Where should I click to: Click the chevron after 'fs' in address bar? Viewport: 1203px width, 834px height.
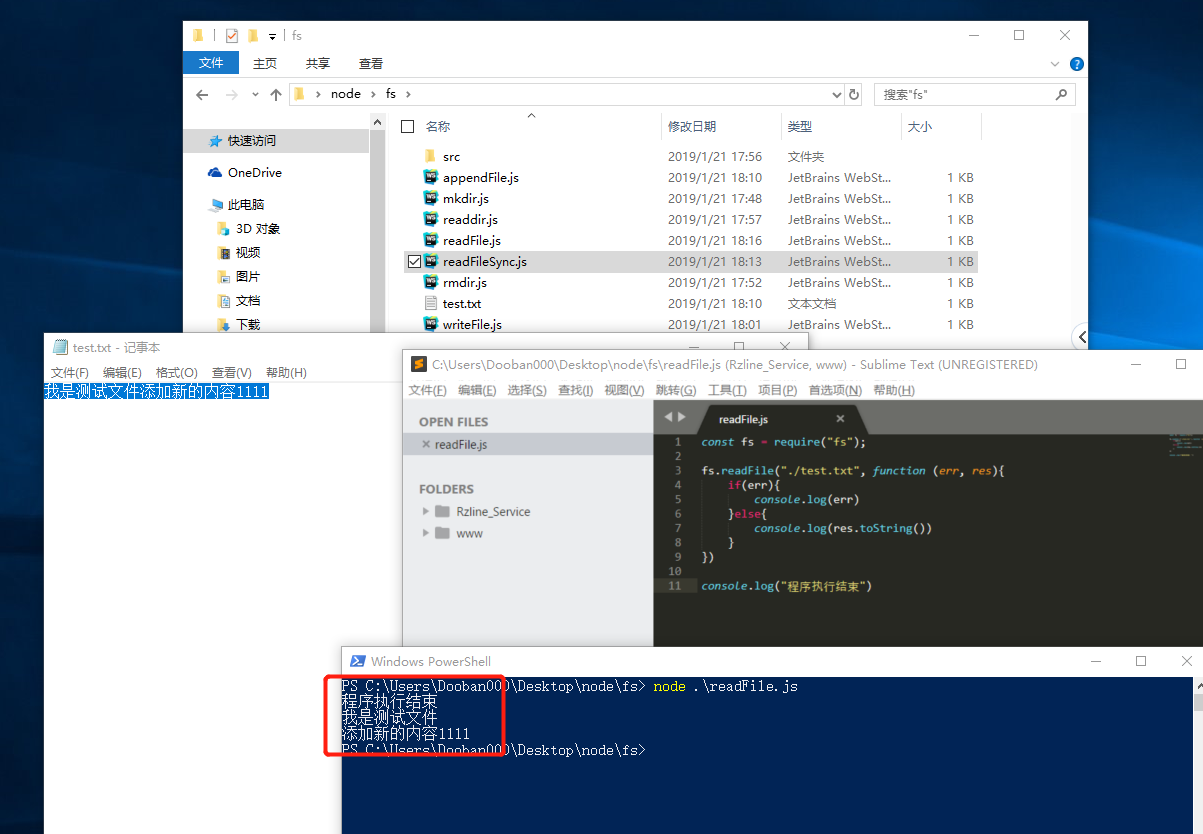point(408,94)
